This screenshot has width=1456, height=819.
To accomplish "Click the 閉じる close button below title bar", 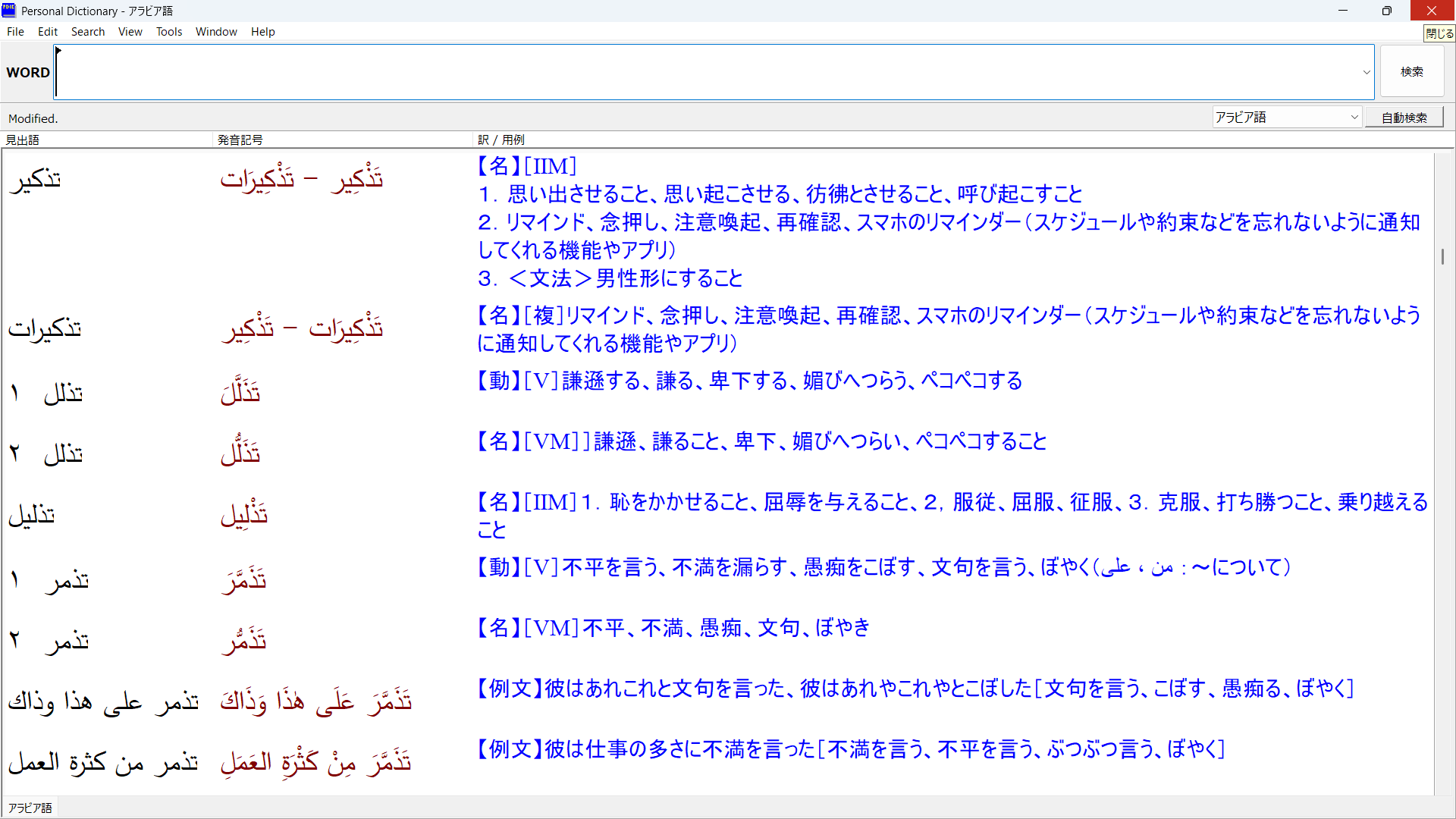I will tap(1439, 33).
